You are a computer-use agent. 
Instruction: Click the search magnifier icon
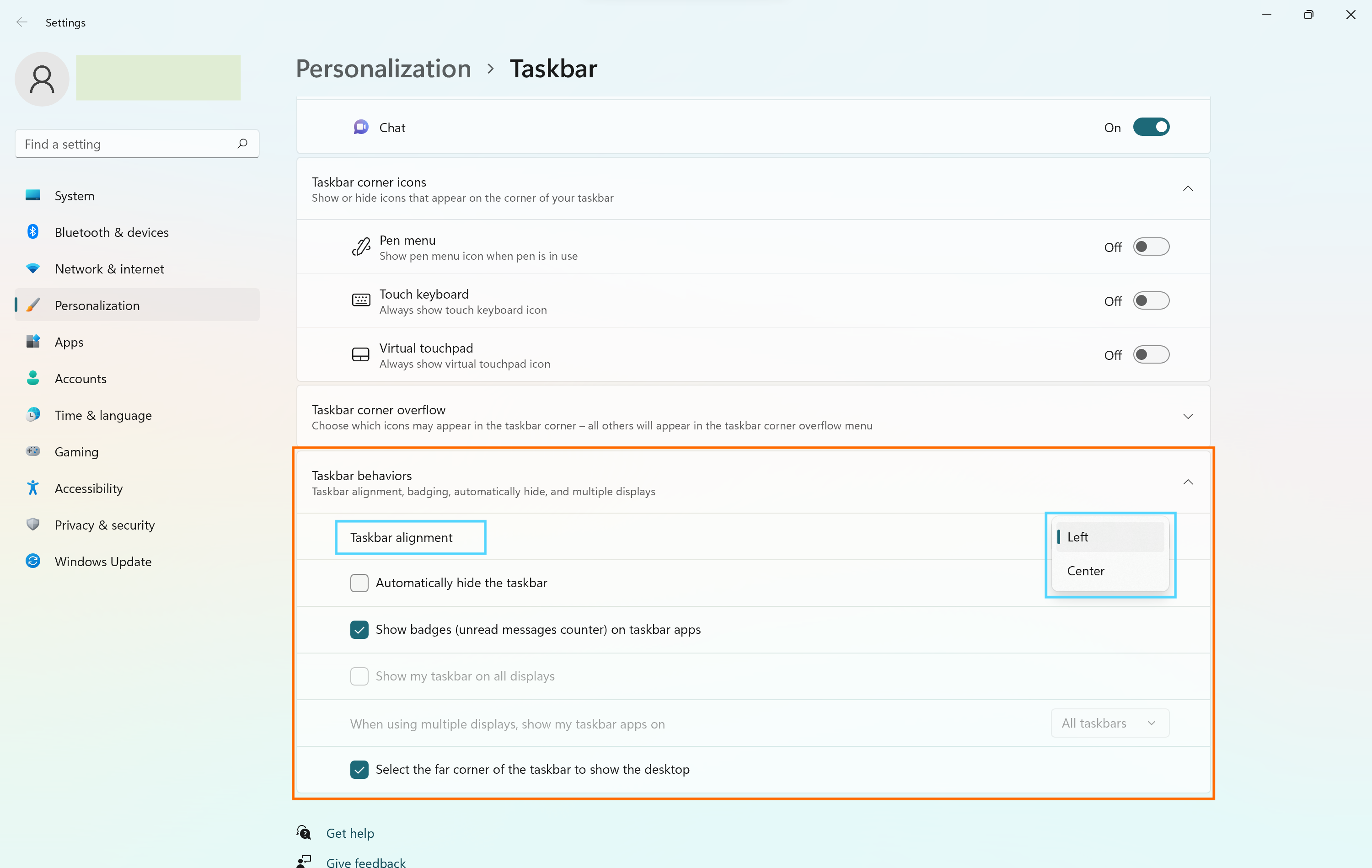coord(242,144)
